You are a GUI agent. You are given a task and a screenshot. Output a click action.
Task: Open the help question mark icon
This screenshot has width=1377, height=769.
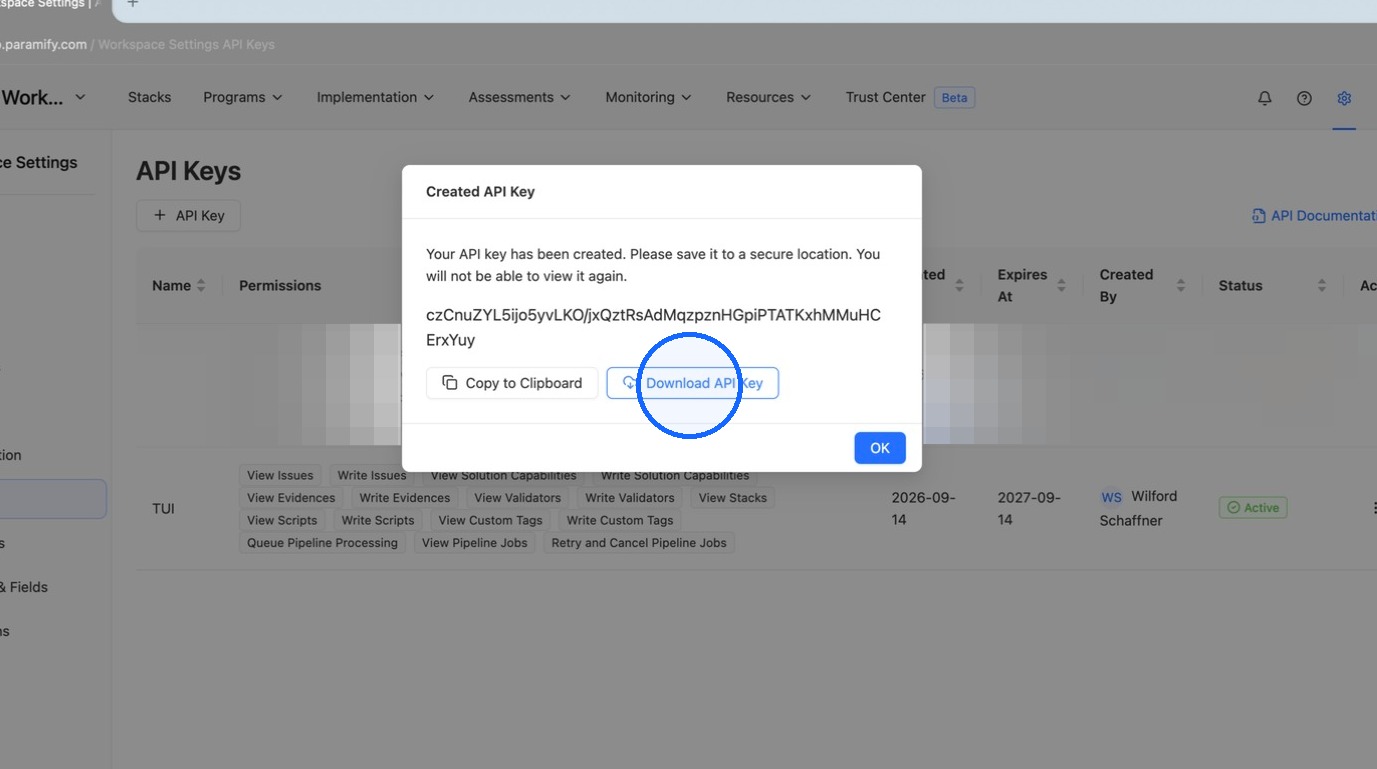click(1304, 98)
